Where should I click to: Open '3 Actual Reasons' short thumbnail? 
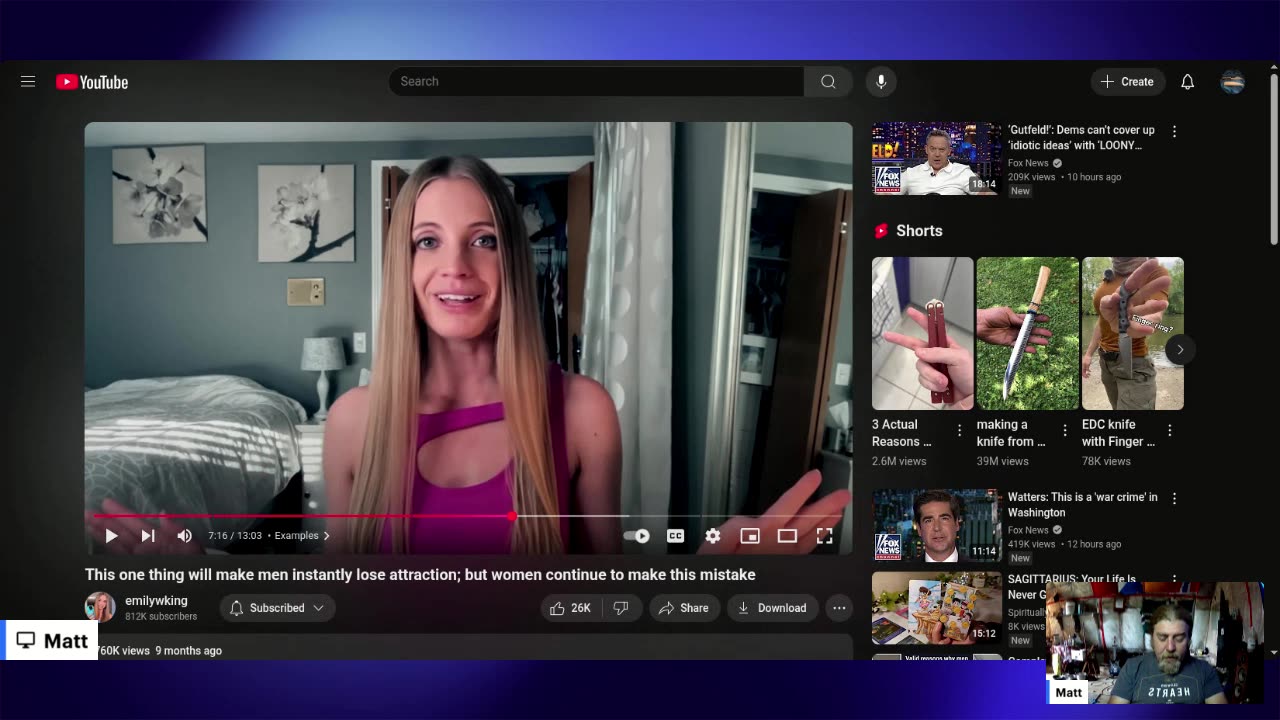coord(922,333)
